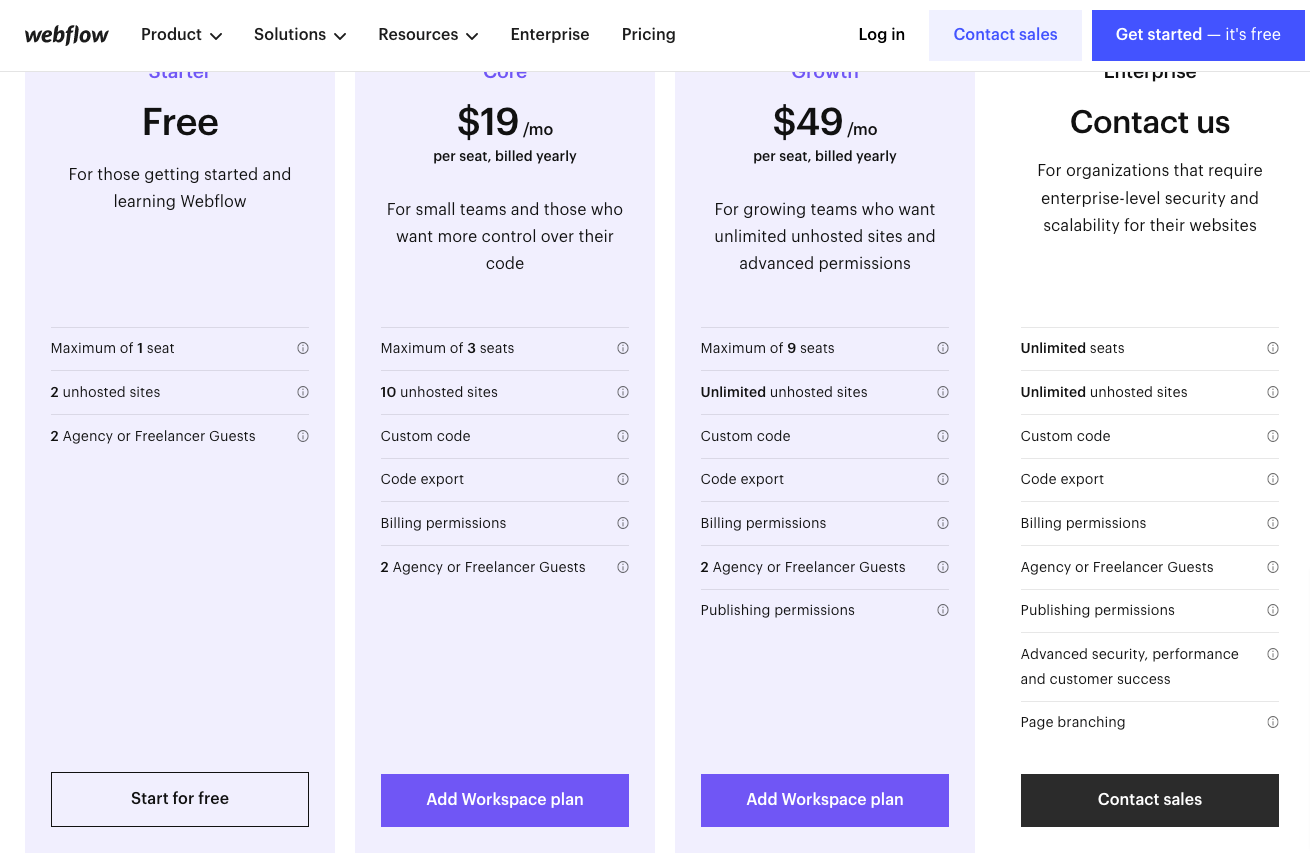Click the info icon next to Core's Code export

(623, 479)
